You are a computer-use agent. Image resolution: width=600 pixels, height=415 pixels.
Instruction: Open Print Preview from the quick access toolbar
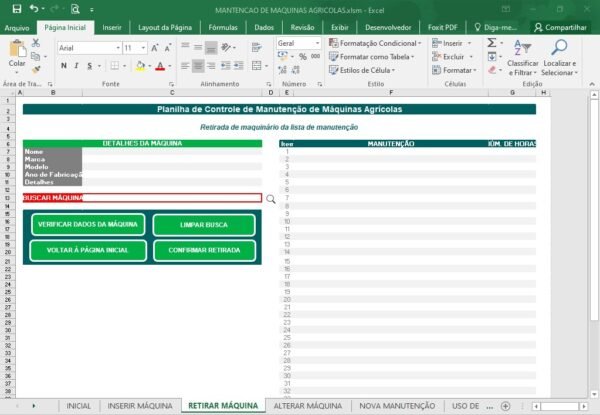point(75,9)
